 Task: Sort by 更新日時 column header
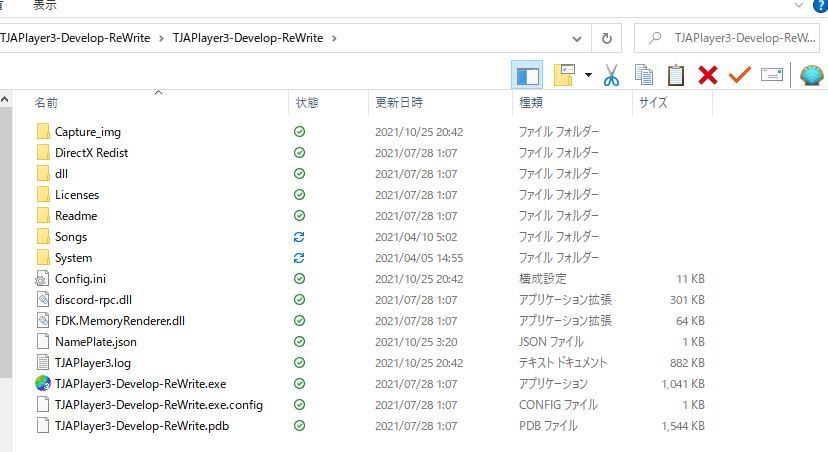(399, 102)
